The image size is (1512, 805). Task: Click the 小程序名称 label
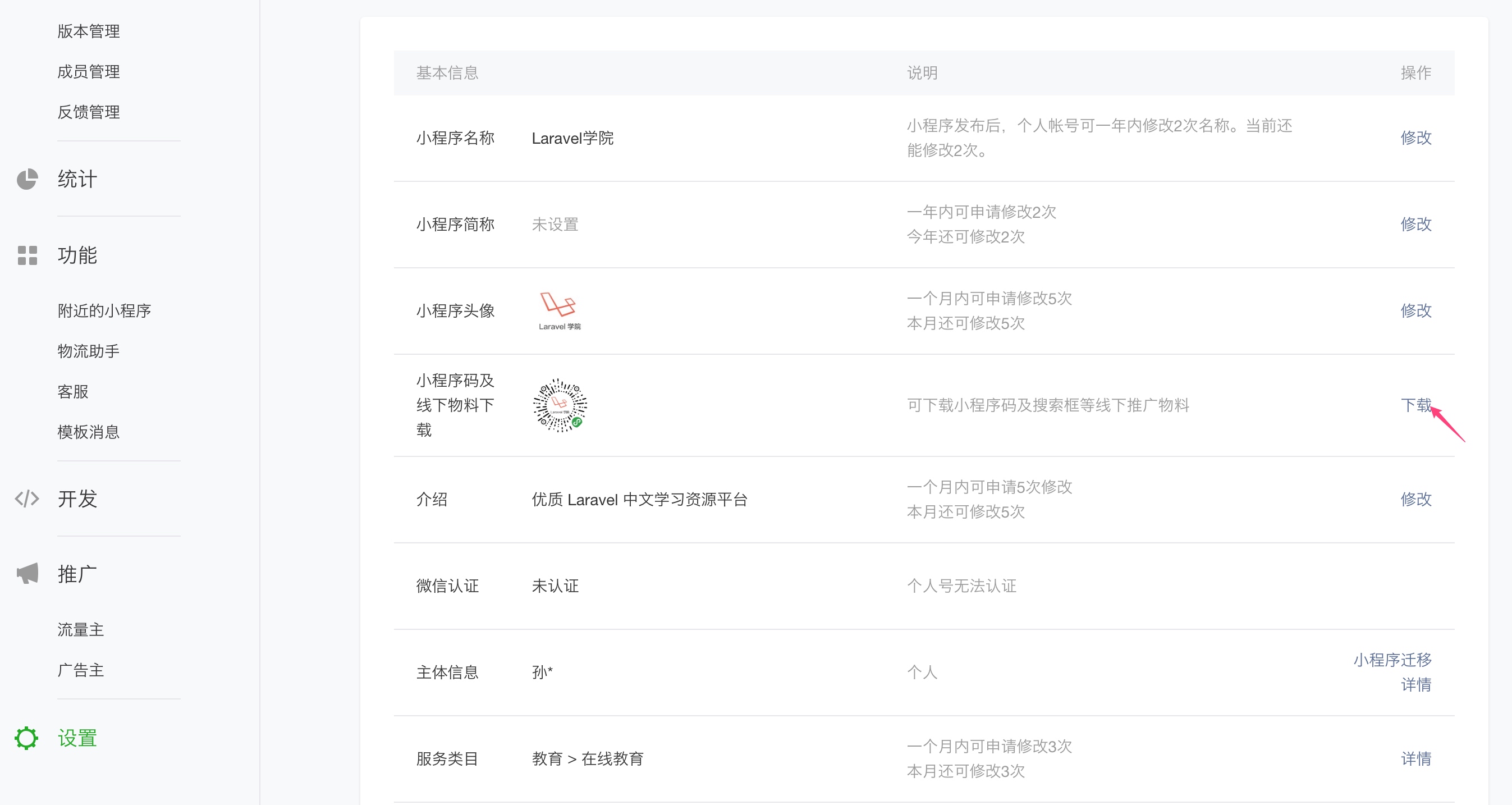[456, 138]
